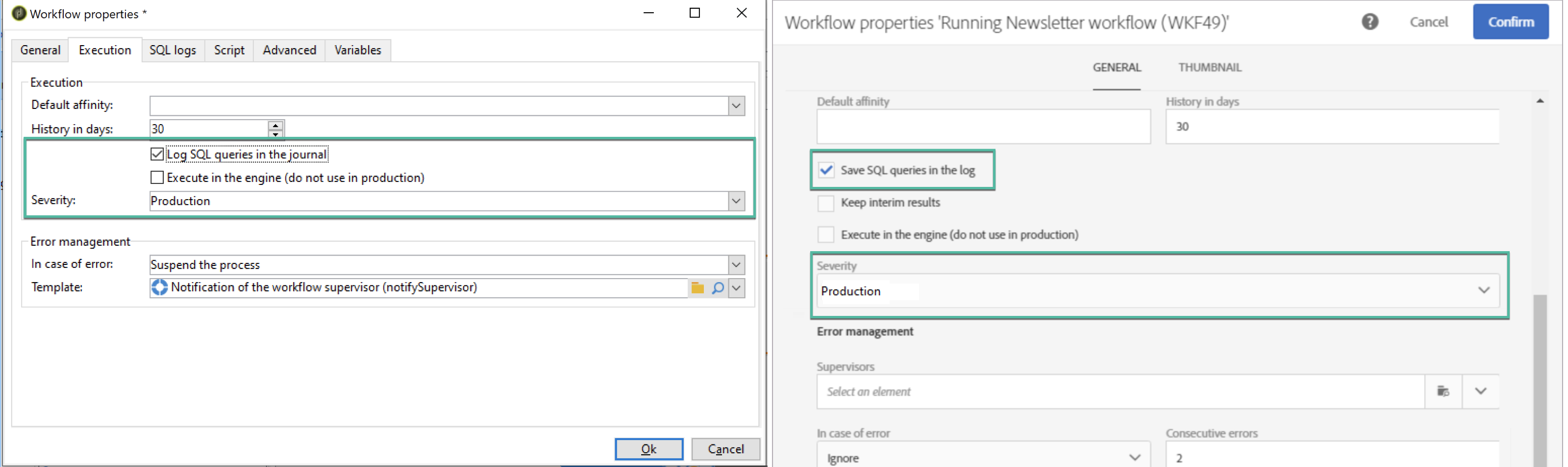Increase History in days with up arrow
Viewport: 1568px width, 467px height.
click(x=276, y=125)
